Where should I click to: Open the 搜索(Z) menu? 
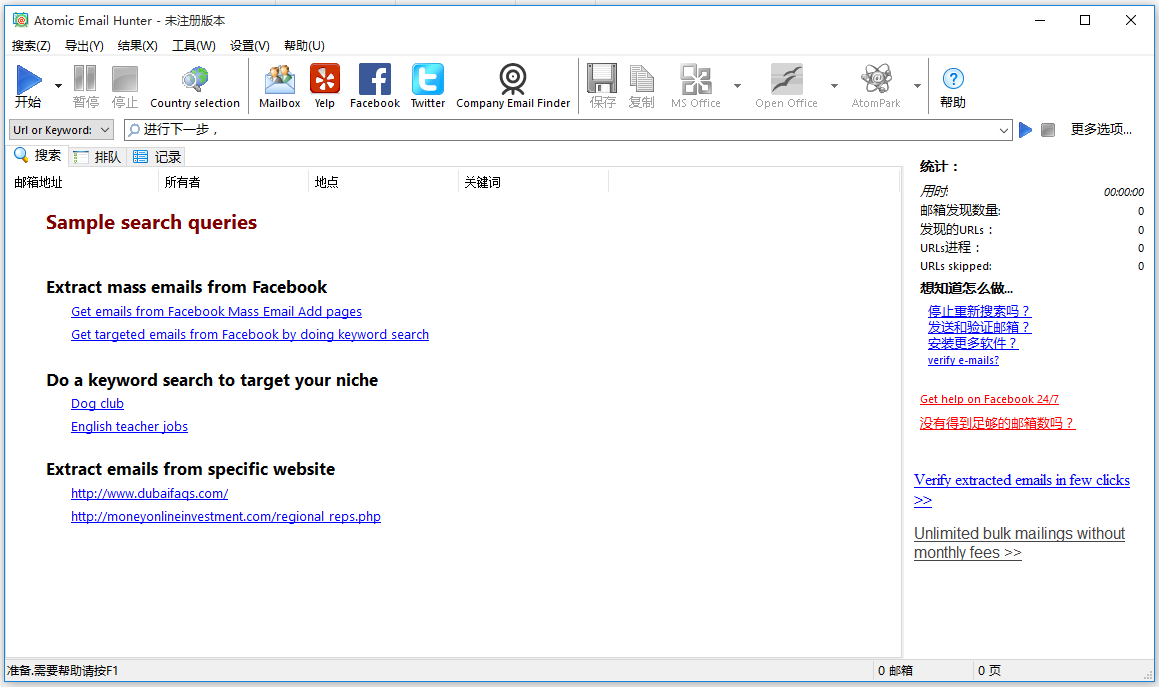point(31,46)
